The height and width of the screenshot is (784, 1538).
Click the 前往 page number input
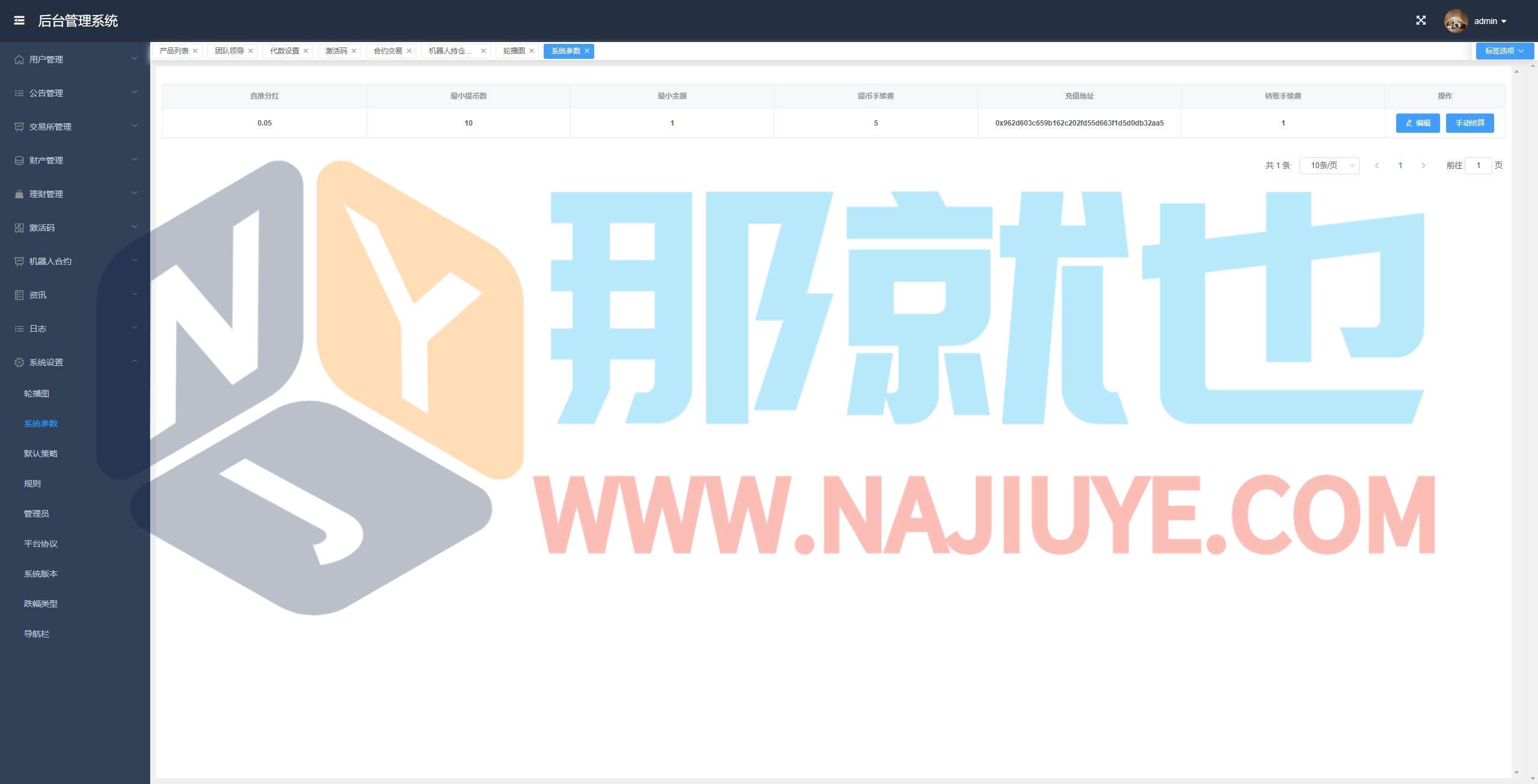coord(1478,165)
